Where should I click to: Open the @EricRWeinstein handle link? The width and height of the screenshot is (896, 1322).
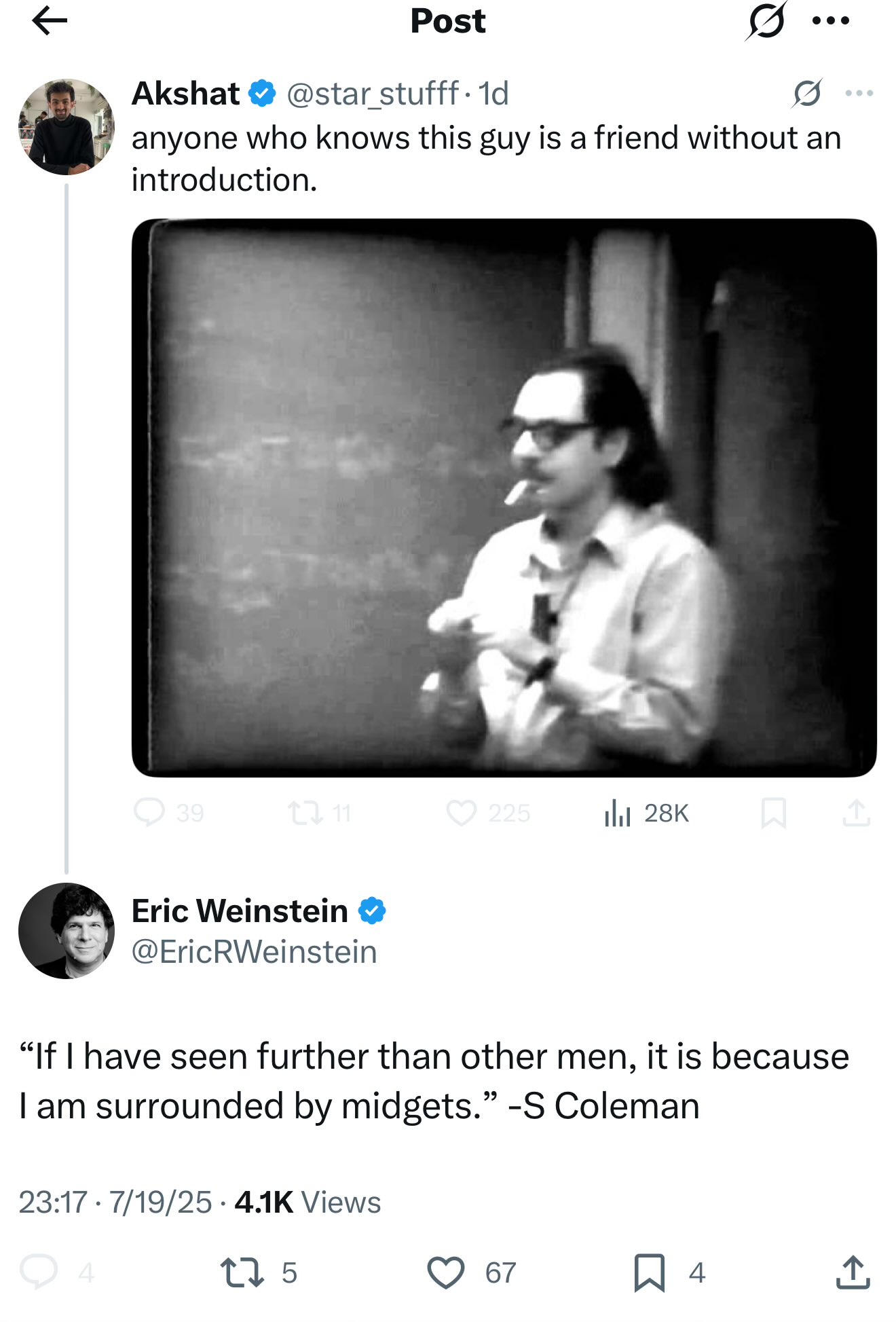254,952
